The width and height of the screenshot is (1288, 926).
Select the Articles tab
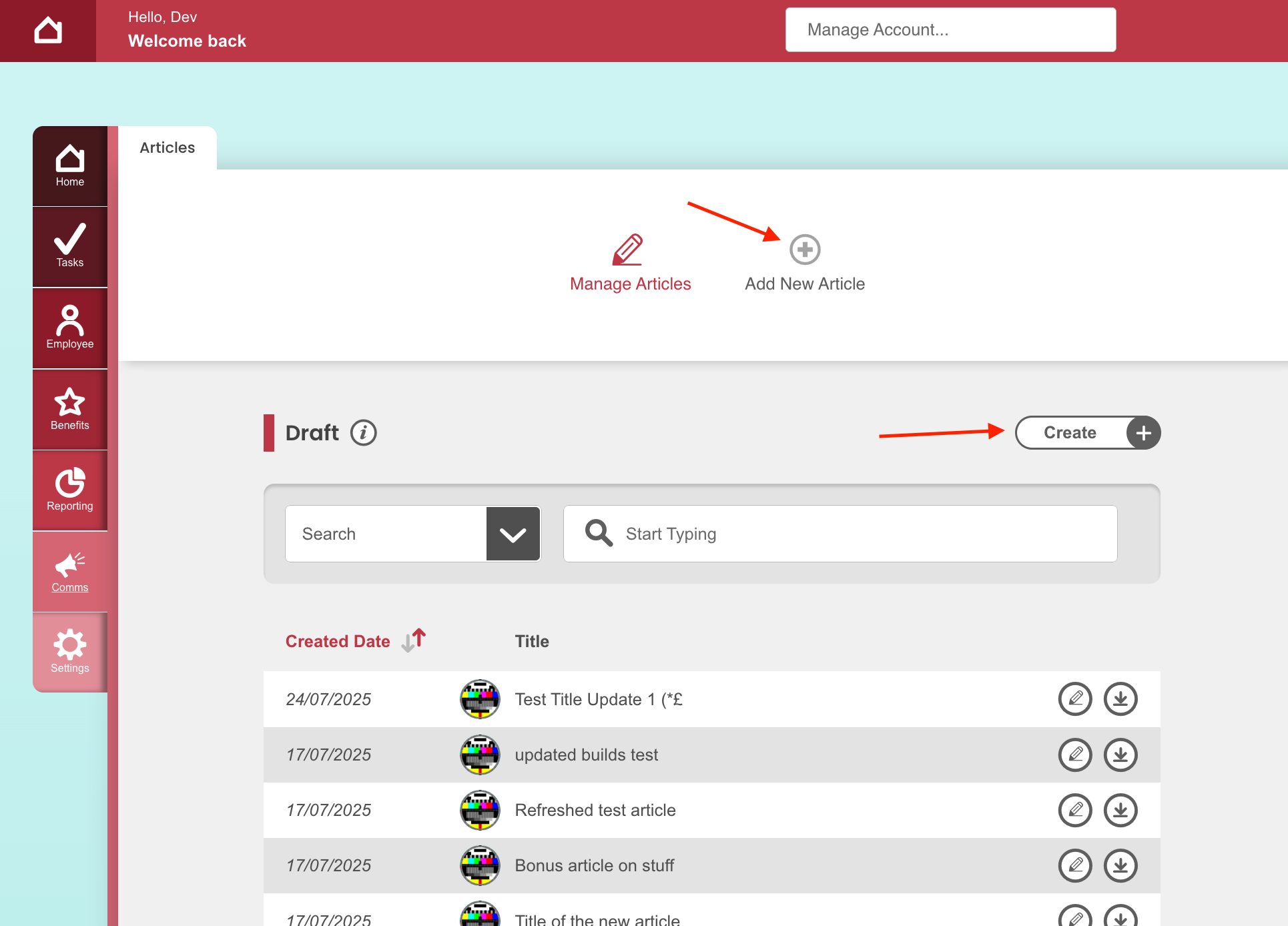click(168, 147)
